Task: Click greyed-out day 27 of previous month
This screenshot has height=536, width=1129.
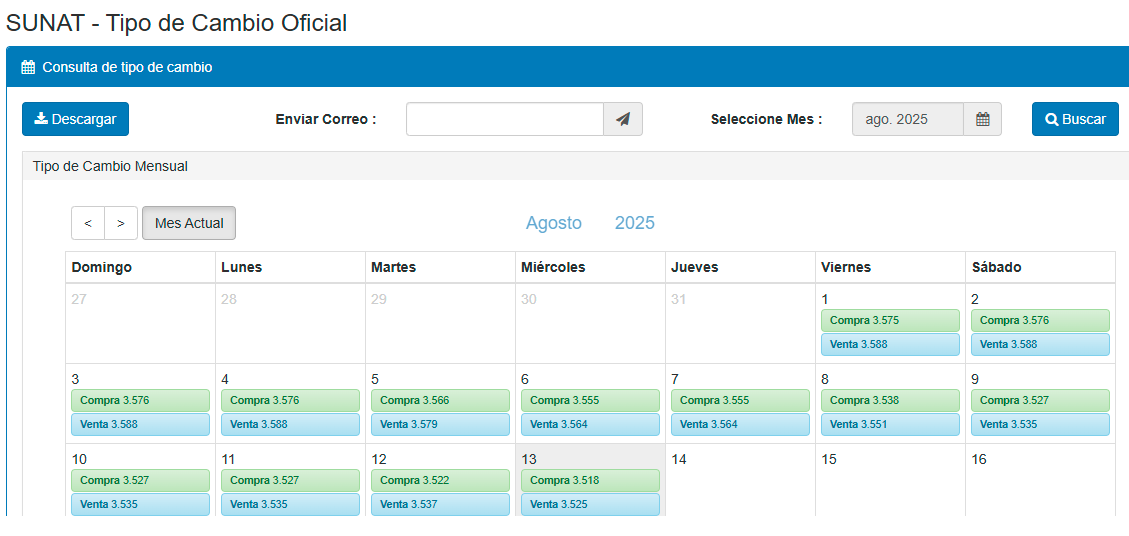Action: [78, 300]
